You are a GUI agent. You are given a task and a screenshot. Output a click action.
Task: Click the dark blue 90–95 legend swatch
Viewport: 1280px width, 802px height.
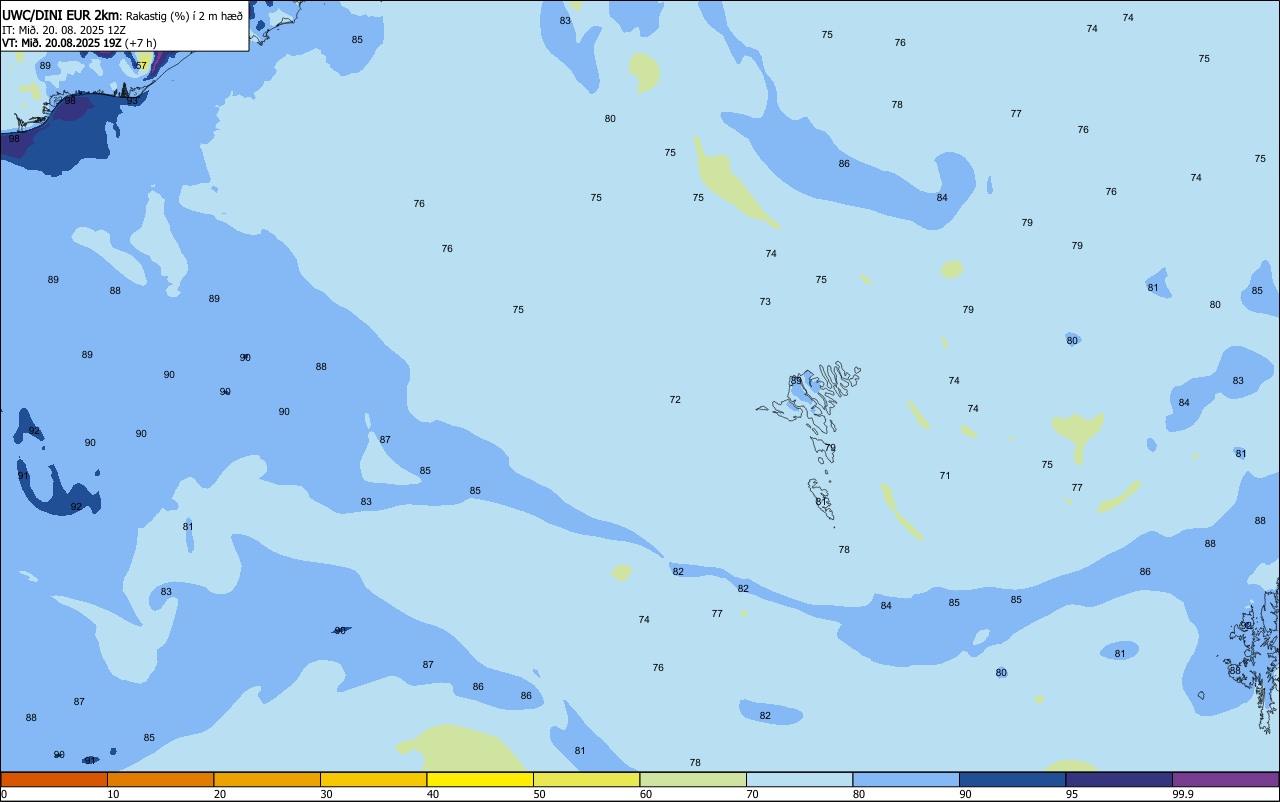coord(1012,779)
